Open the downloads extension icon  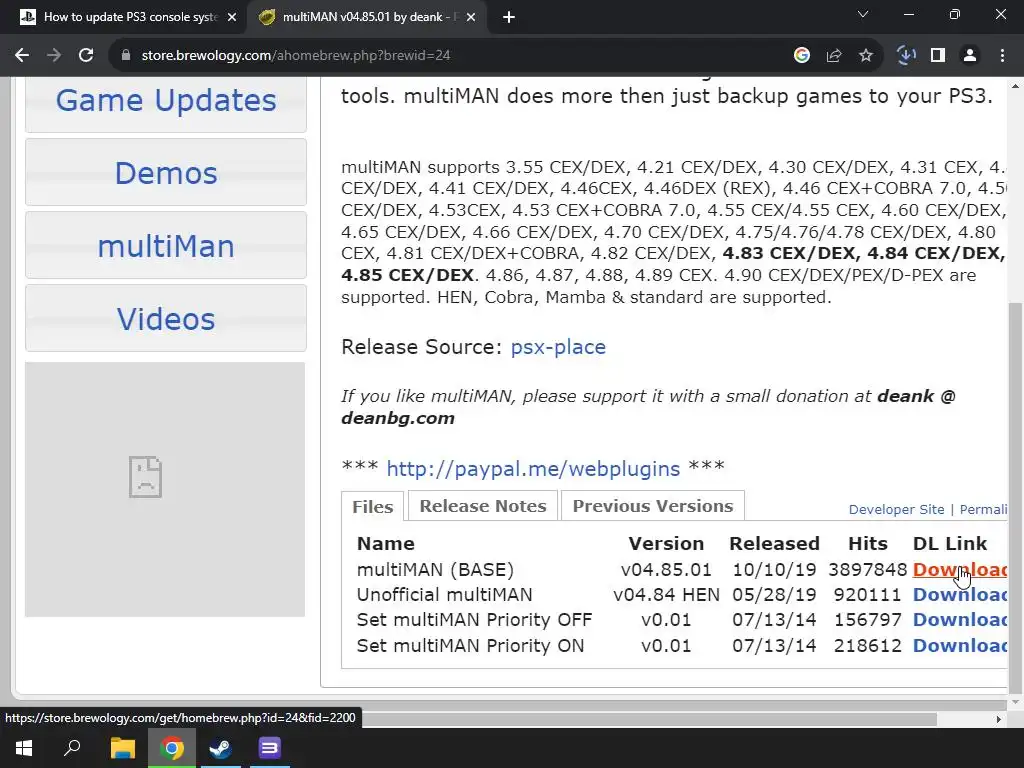[906, 56]
